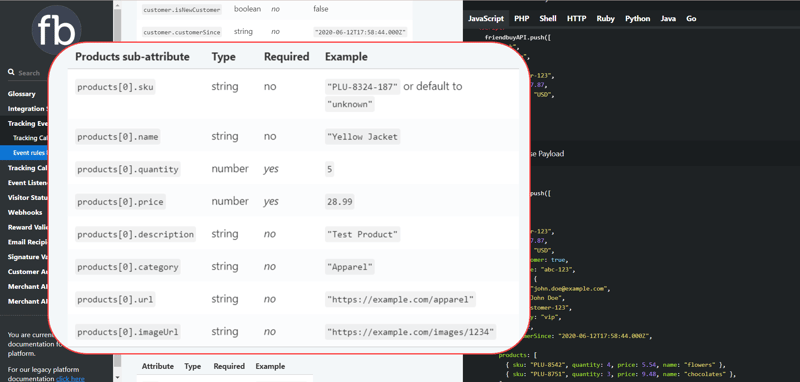Click the sidebar scrollbar up arrow
Image resolution: width=800 pixels, height=382 pixels.
pos(117,5)
